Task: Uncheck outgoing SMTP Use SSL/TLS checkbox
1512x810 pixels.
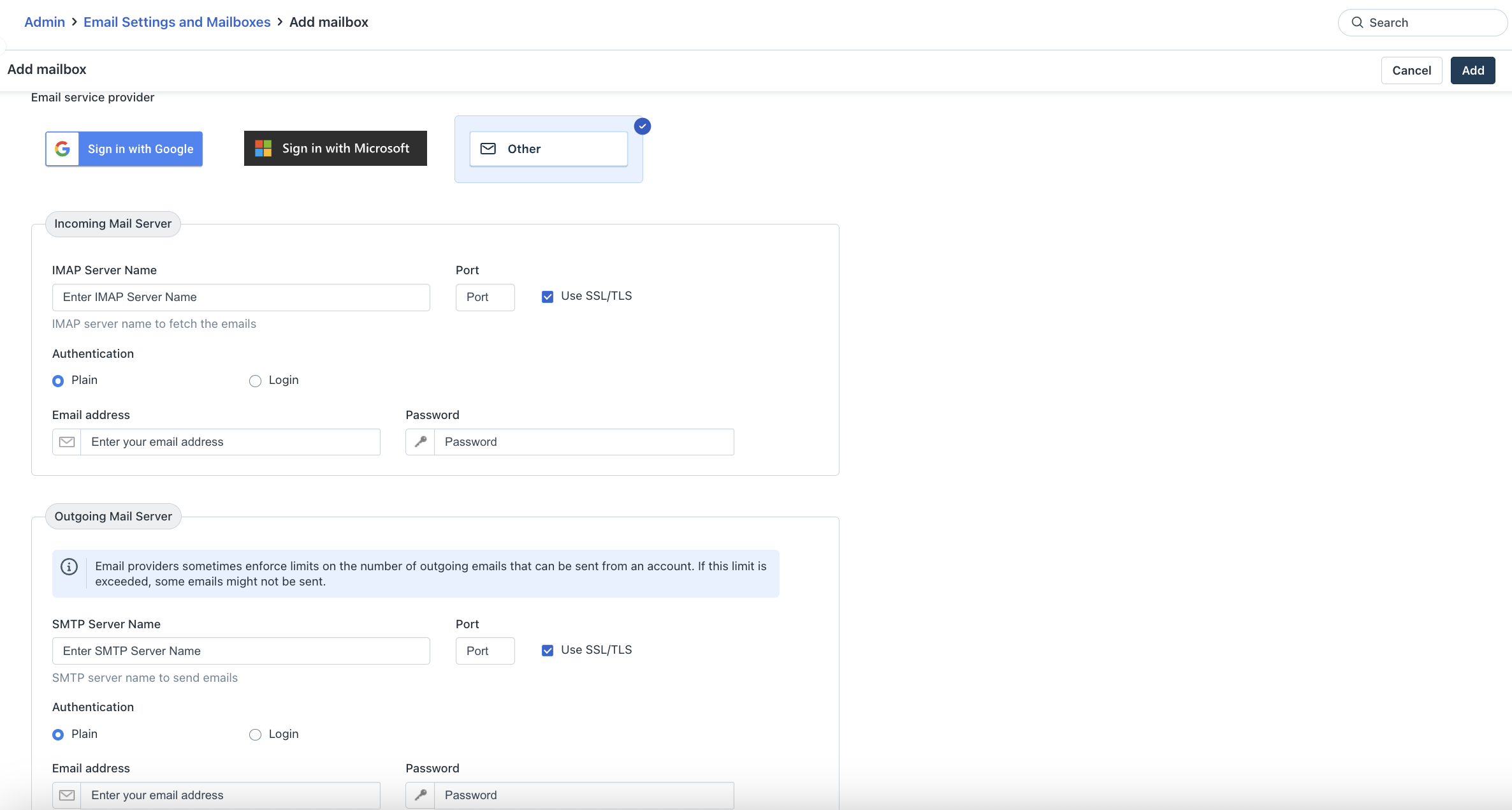Action: tap(548, 651)
